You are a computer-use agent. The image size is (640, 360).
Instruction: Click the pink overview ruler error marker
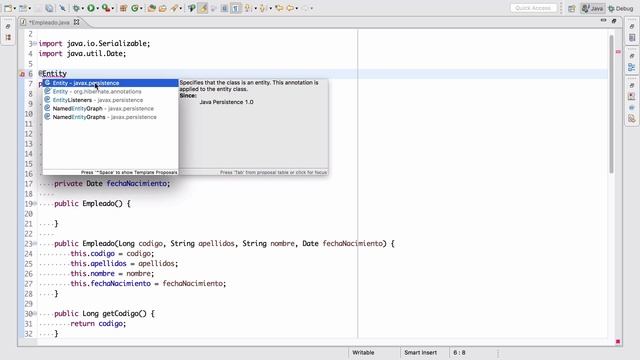pos(618,52)
